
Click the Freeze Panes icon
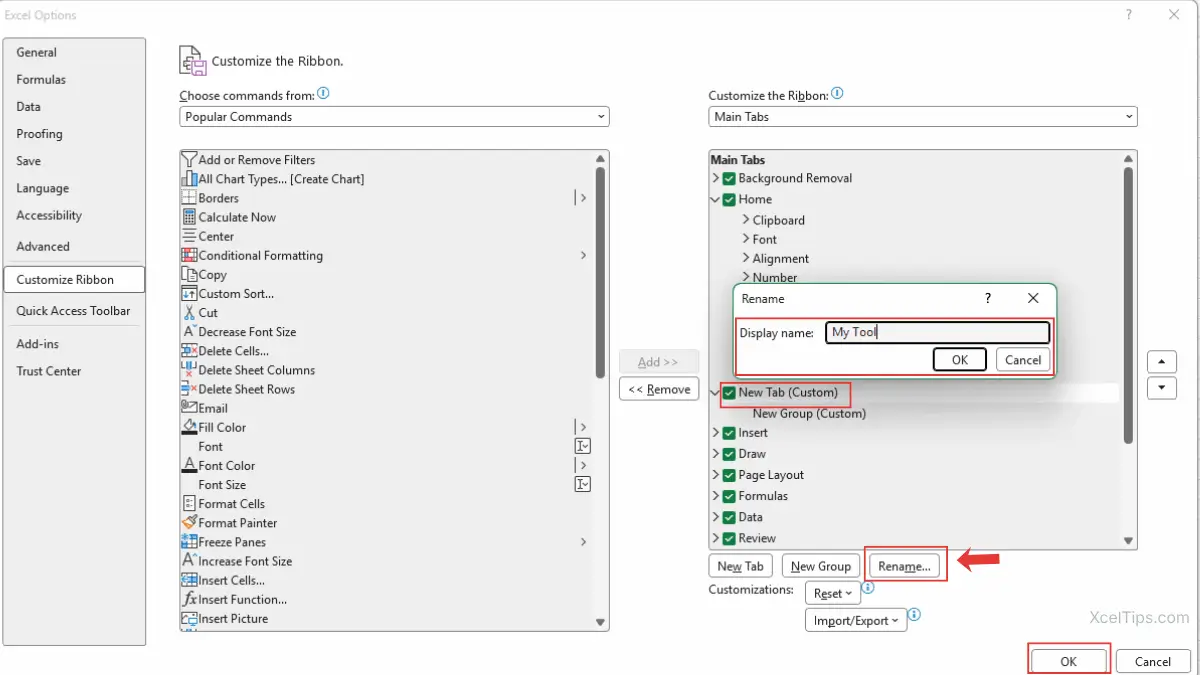tap(189, 542)
